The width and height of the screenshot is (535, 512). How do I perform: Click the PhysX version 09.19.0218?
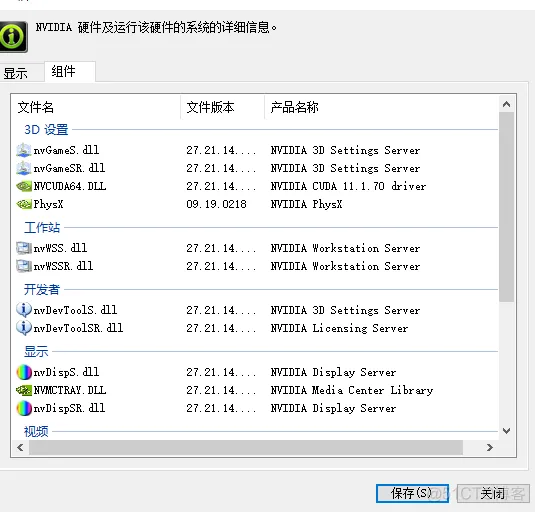216,204
